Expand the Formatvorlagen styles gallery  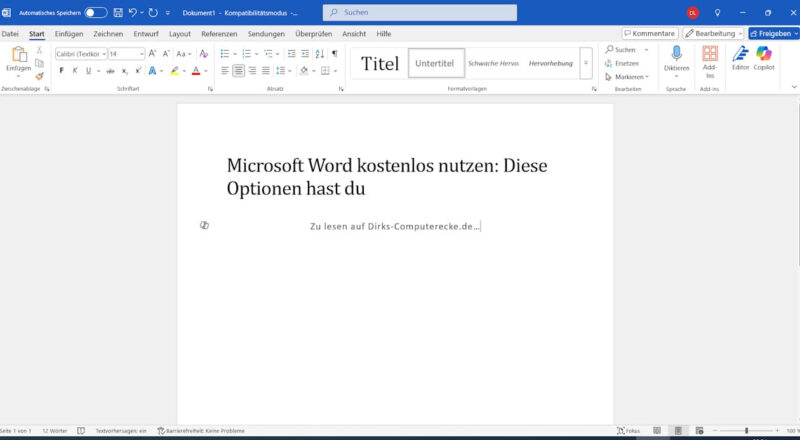point(586,63)
